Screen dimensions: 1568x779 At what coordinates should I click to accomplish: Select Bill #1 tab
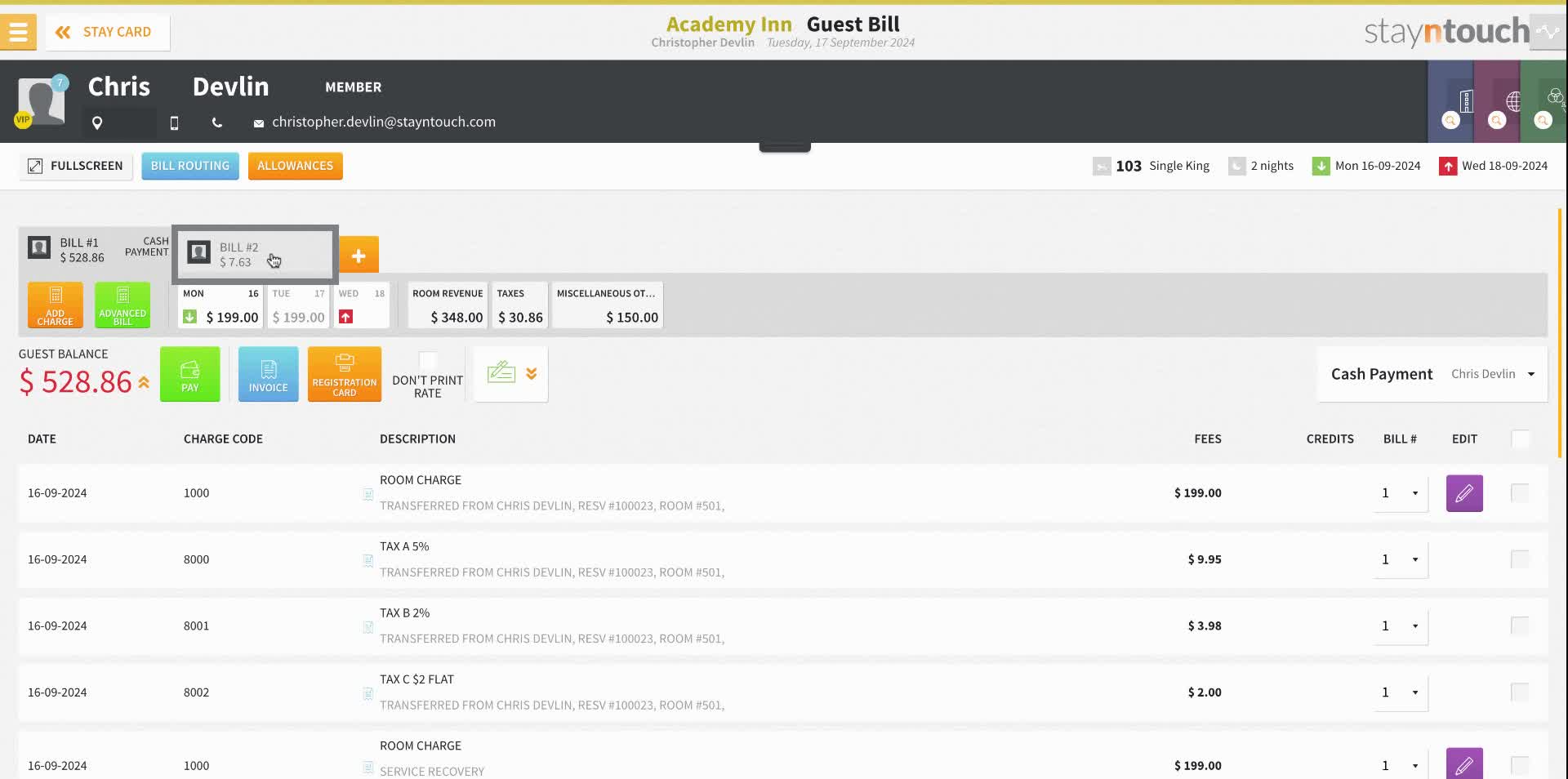(x=96, y=250)
